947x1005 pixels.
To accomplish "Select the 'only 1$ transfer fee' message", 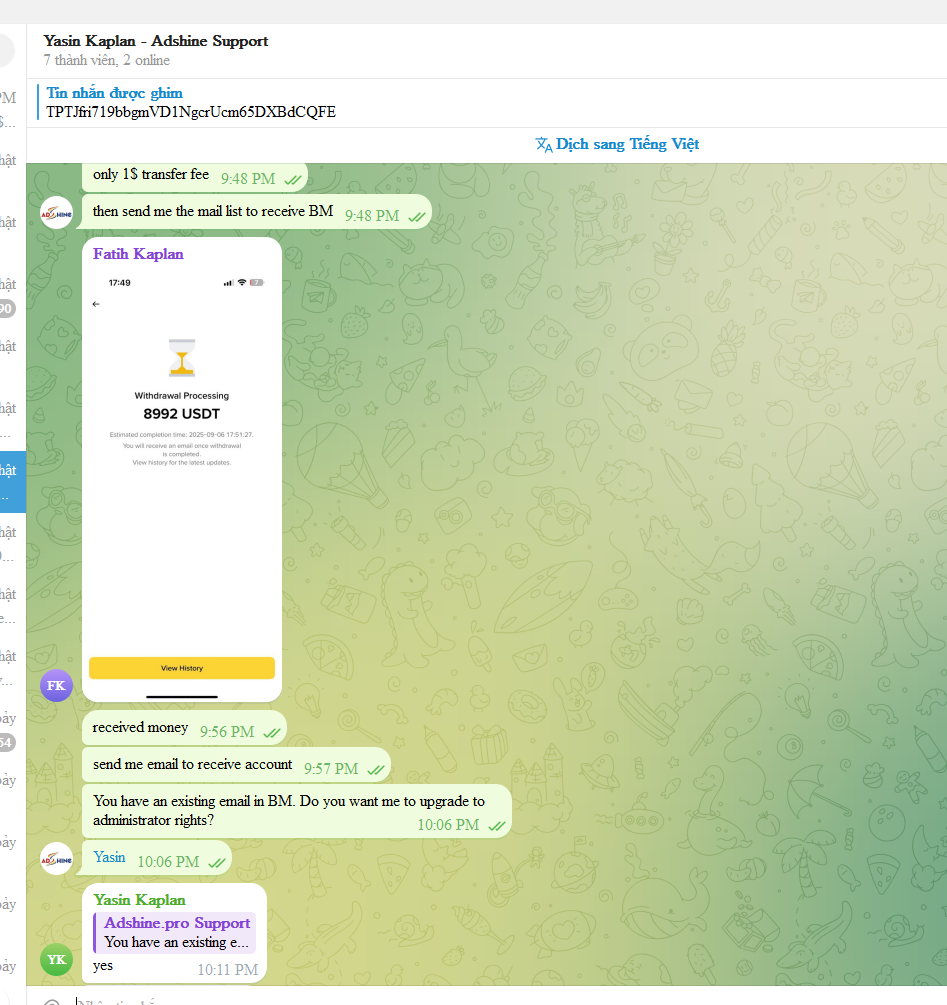I will point(195,176).
